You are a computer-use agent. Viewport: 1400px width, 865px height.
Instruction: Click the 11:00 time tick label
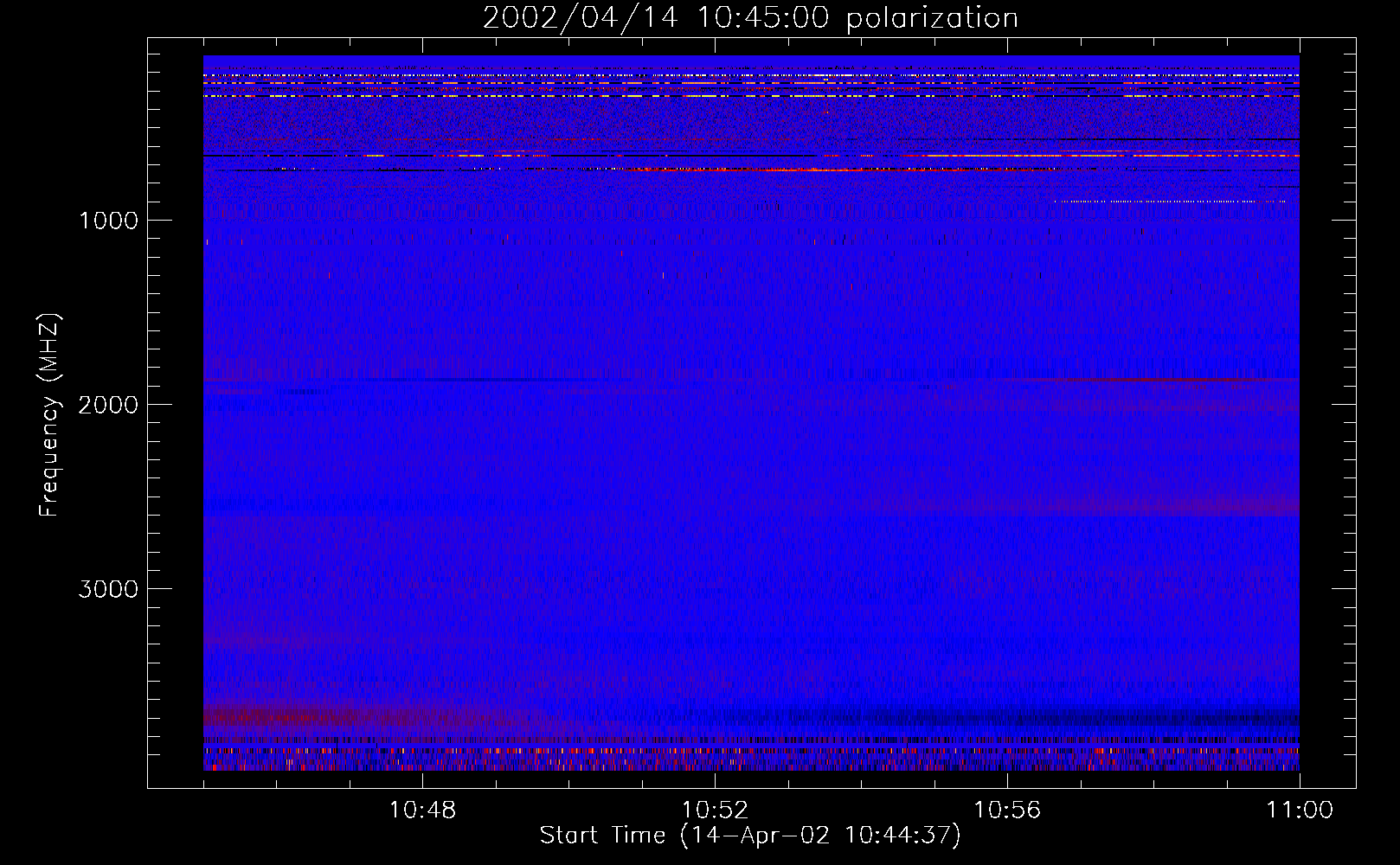click(1300, 811)
